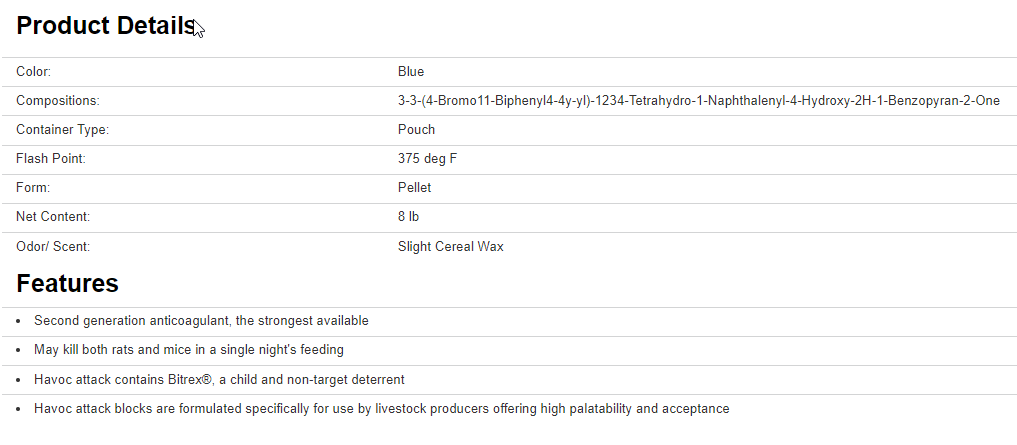The height and width of the screenshot is (445, 1017).
Task: Click the Features heading
Action: click(x=67, y=284)
